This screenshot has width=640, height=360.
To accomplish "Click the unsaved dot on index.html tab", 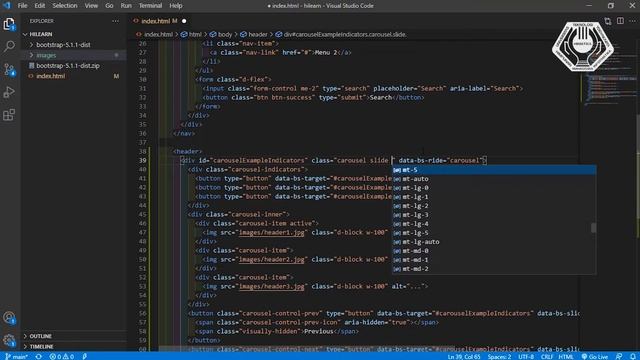I will (184, 21).
